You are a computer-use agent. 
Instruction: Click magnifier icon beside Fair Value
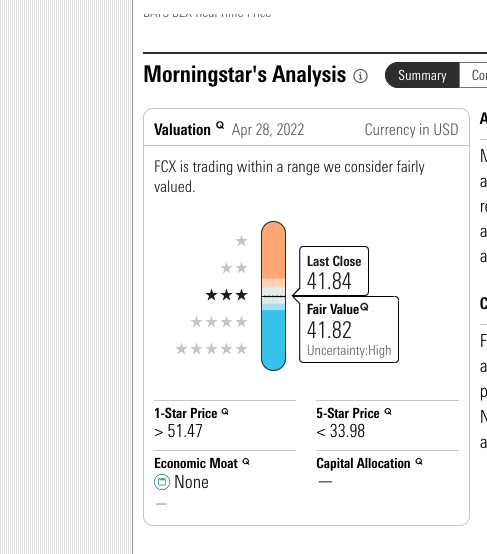click(364, 307)
